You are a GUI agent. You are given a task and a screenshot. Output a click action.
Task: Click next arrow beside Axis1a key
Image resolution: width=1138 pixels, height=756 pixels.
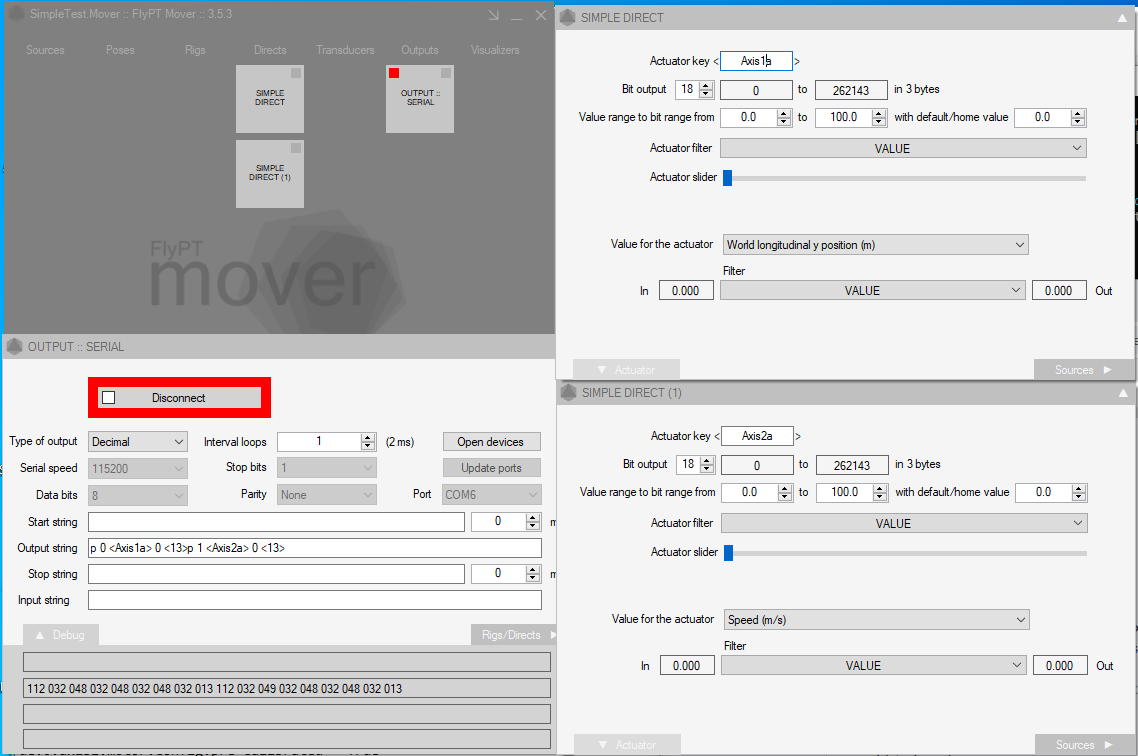pos(797,62)
